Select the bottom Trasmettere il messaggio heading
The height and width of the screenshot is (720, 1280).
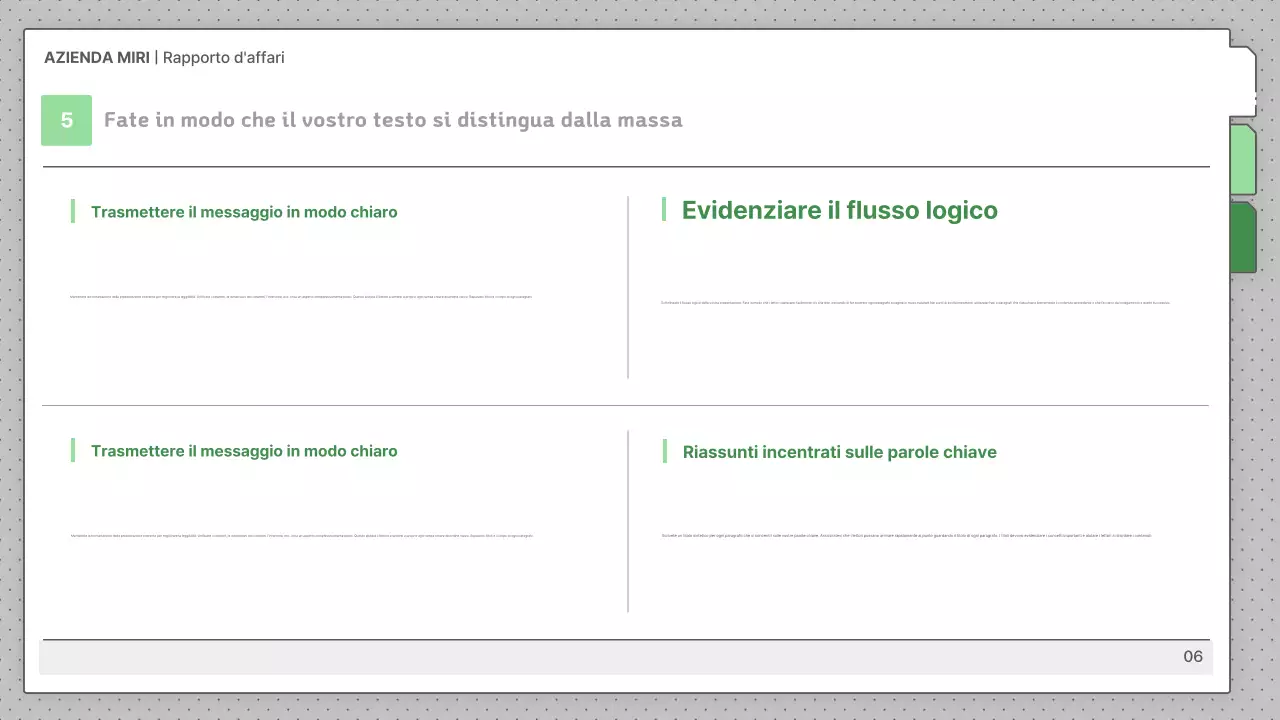tap(244, 451)
